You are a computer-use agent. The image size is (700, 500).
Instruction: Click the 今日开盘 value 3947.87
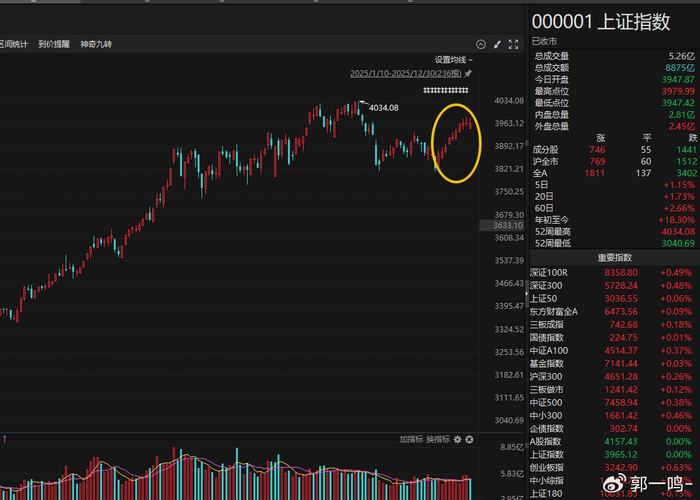tap(678, 79)
